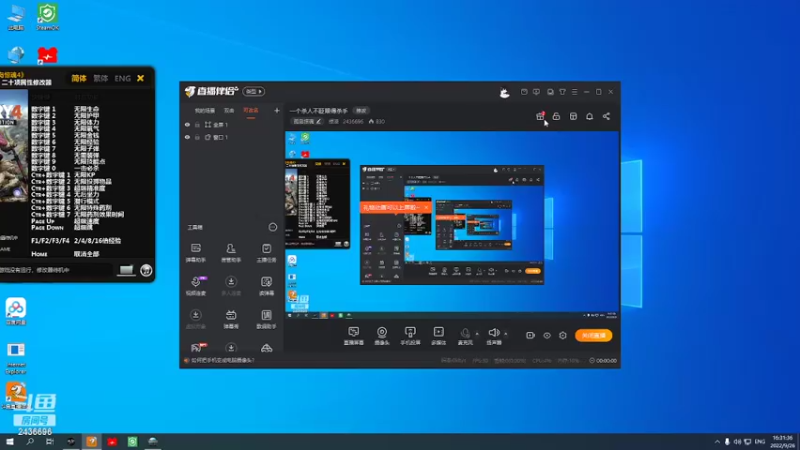The width and height of the screenshot is (800, 450).
Task: Open the camera-to-phone help tip link
Action: 223,360
